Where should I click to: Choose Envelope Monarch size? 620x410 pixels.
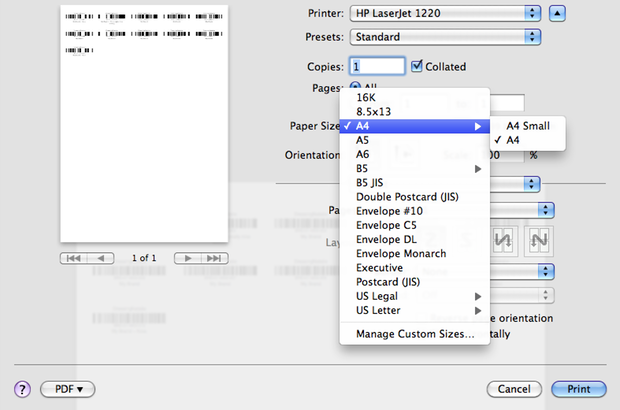414,254
